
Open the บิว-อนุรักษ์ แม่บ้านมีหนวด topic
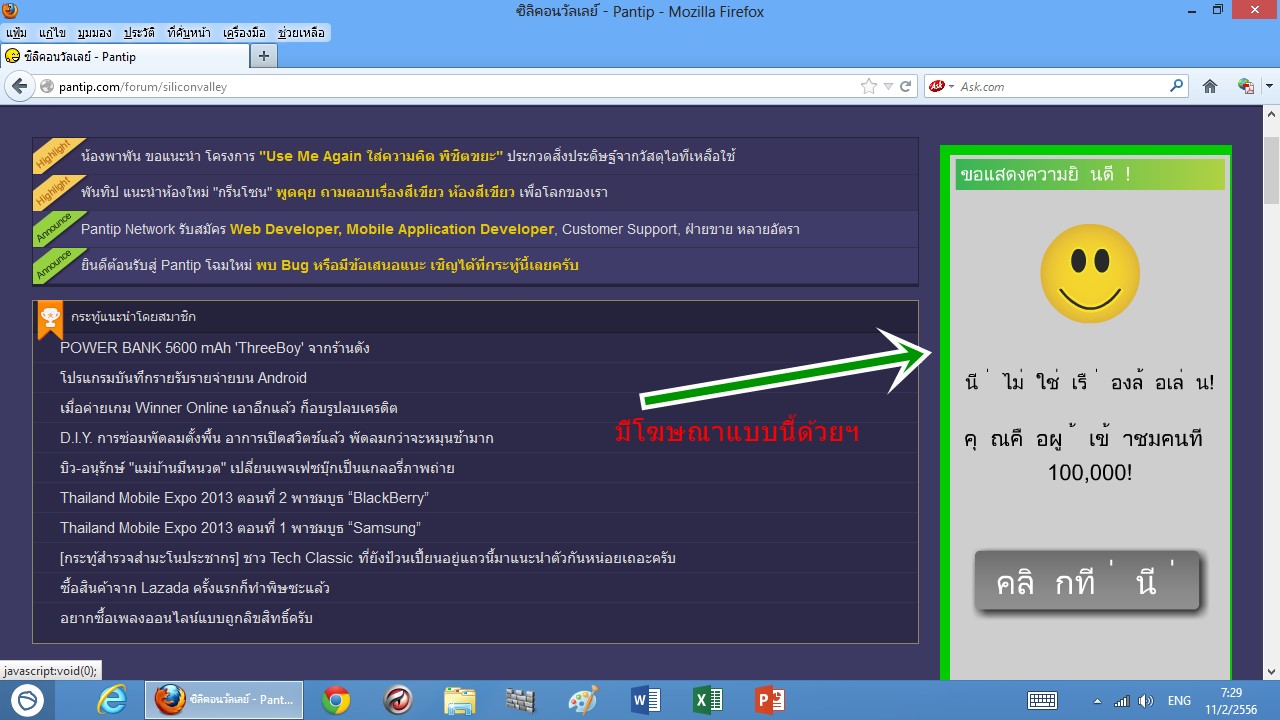tap(258, 468)
